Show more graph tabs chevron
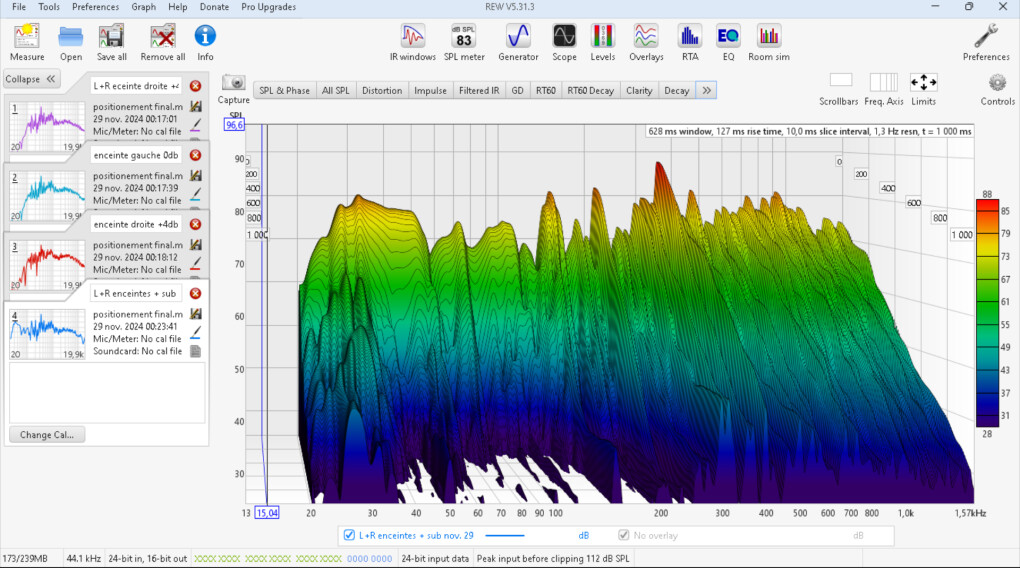1020x568 pixels. (706, 90)
